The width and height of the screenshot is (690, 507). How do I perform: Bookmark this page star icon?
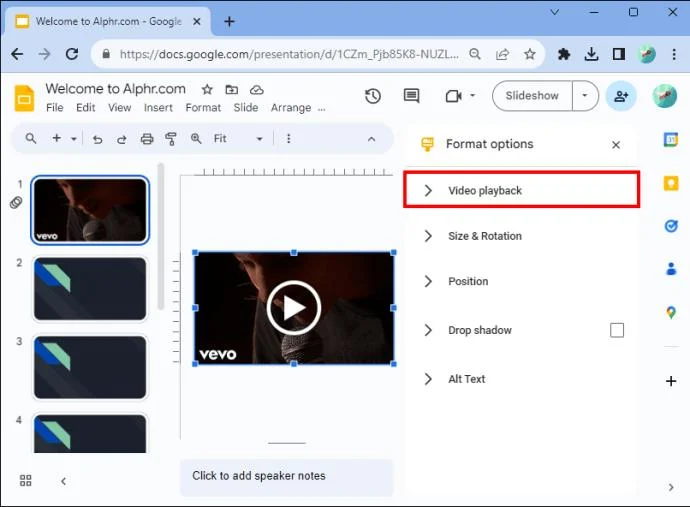tap(530, 54)
